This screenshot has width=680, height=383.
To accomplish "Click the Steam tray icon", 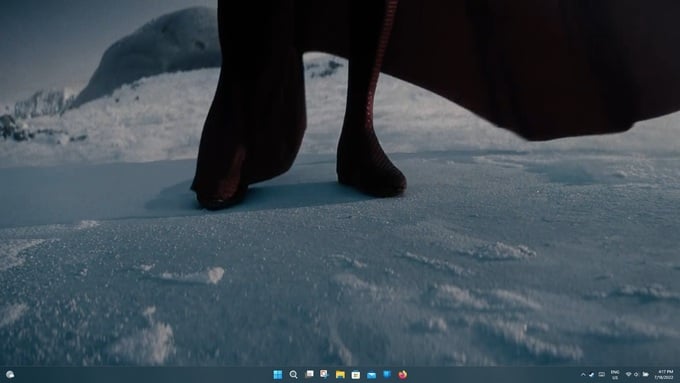I will click(592, 375).
